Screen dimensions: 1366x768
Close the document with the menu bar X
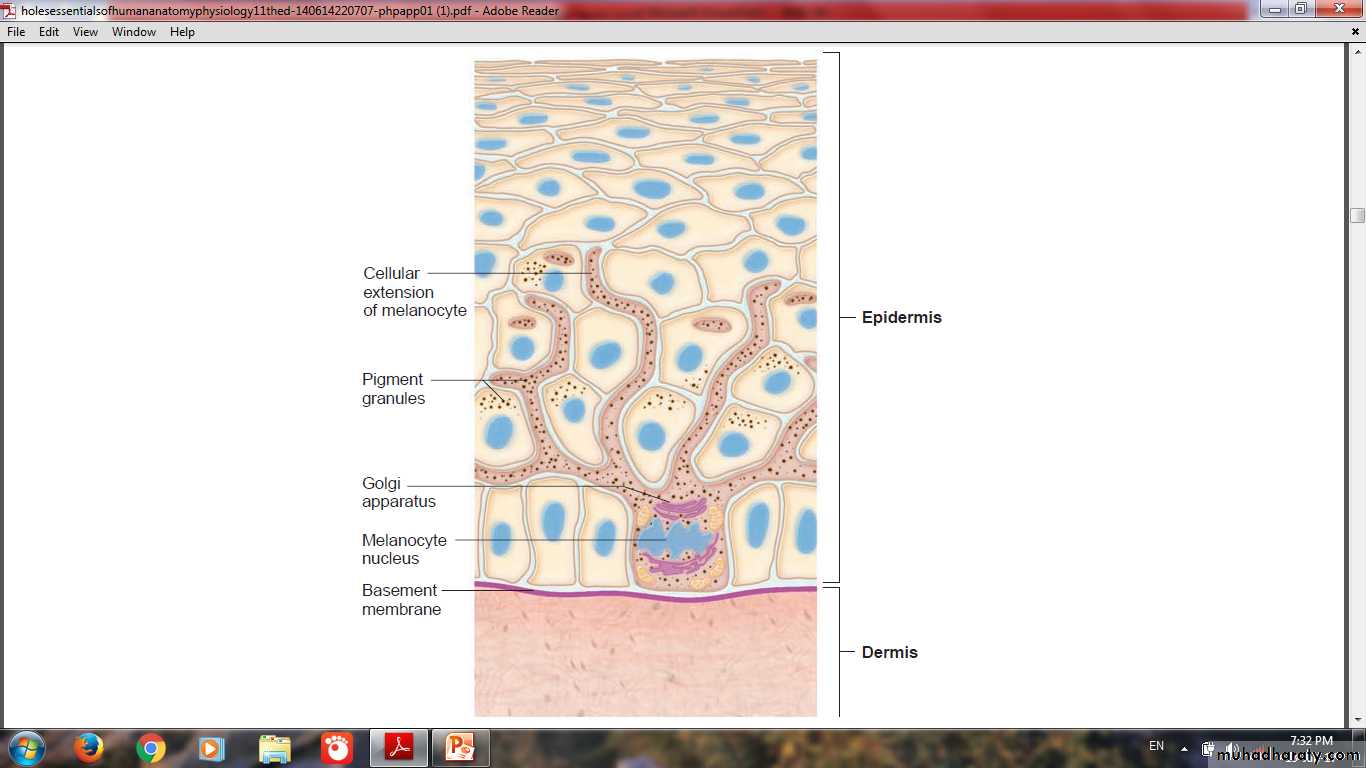coord(1355,32)
